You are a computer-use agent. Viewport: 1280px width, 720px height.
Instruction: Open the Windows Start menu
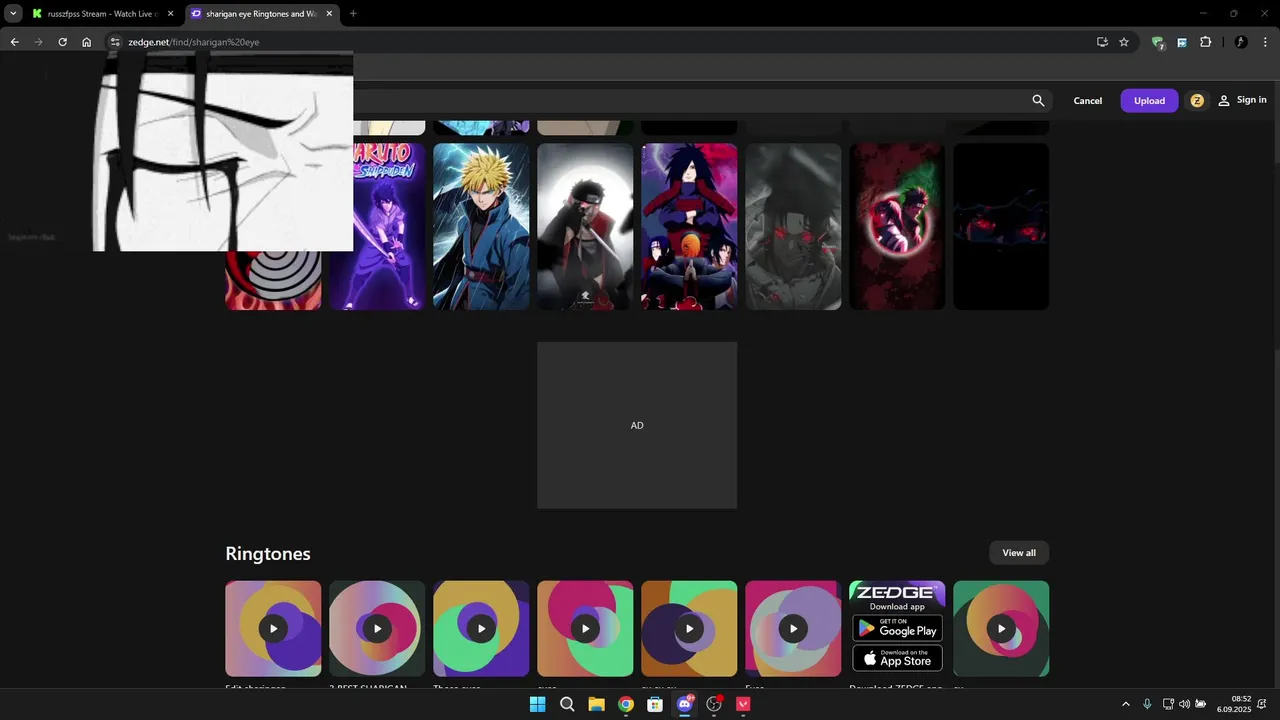pos(537,704)
